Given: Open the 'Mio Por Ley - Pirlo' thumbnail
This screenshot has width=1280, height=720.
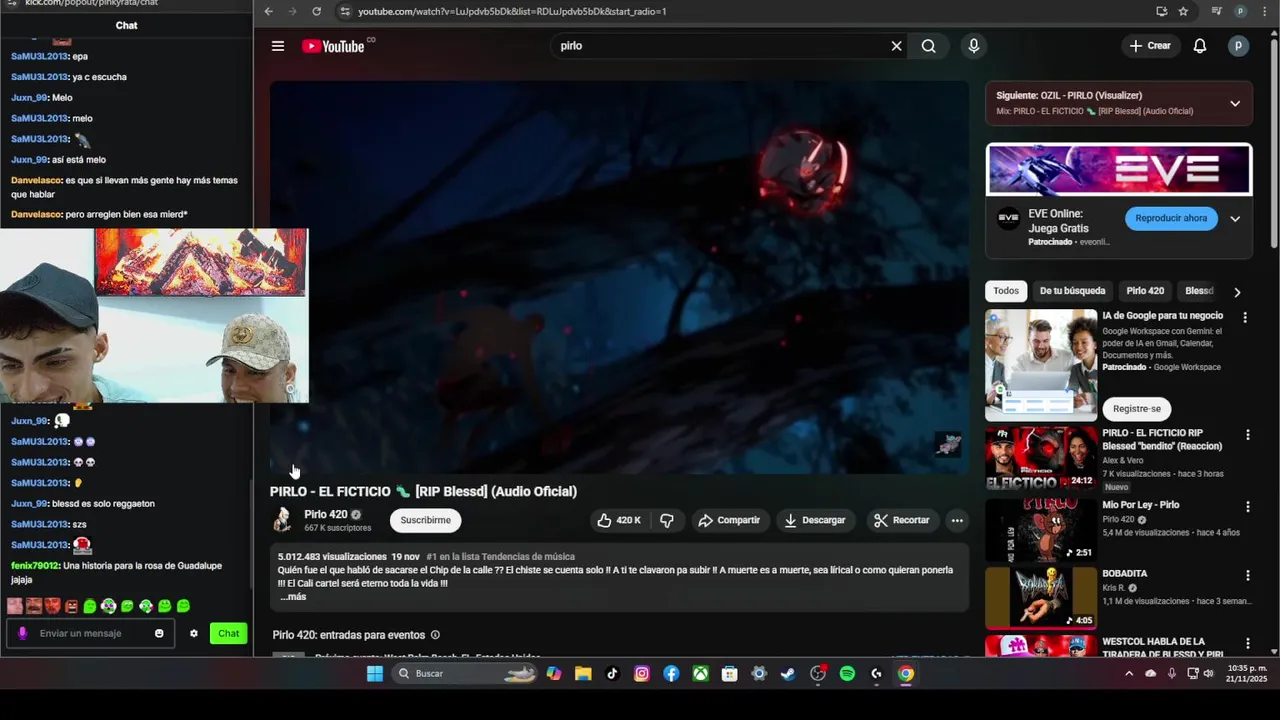Looking at the screenshot, I should (x=1041, y=529).
